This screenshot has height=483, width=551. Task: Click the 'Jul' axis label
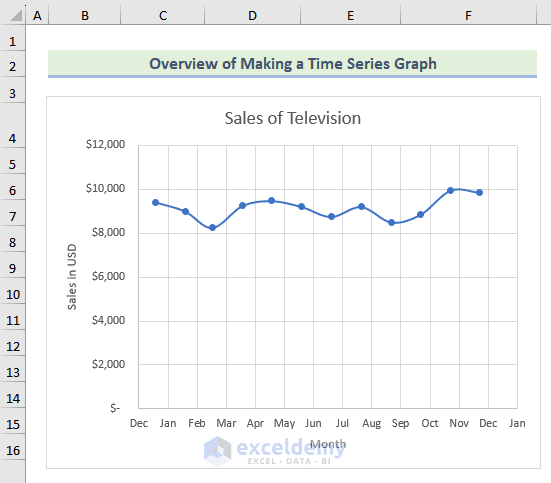pos(342,423)
